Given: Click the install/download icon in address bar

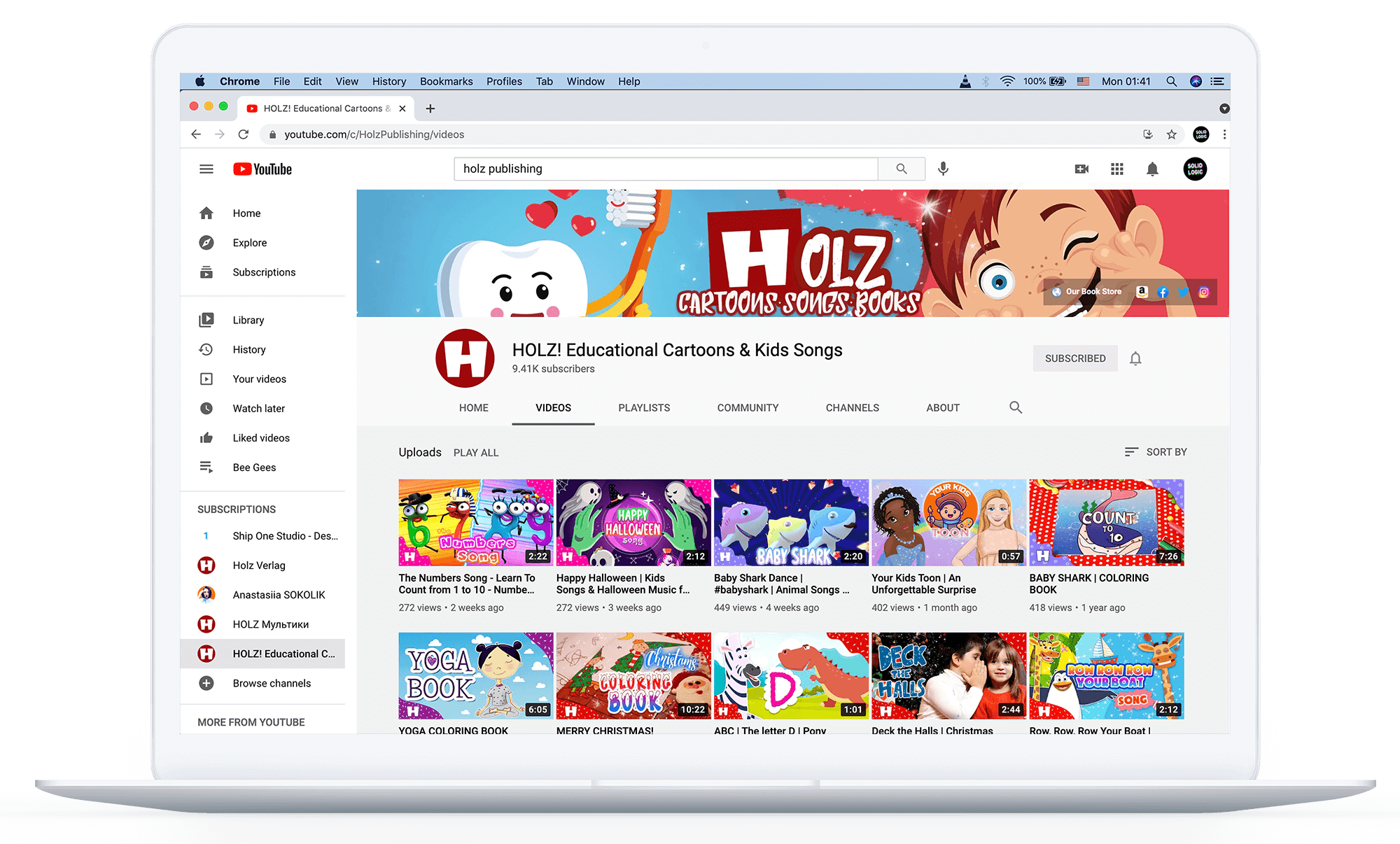Looking at the screenshot, I should [x=1148, y=134].
